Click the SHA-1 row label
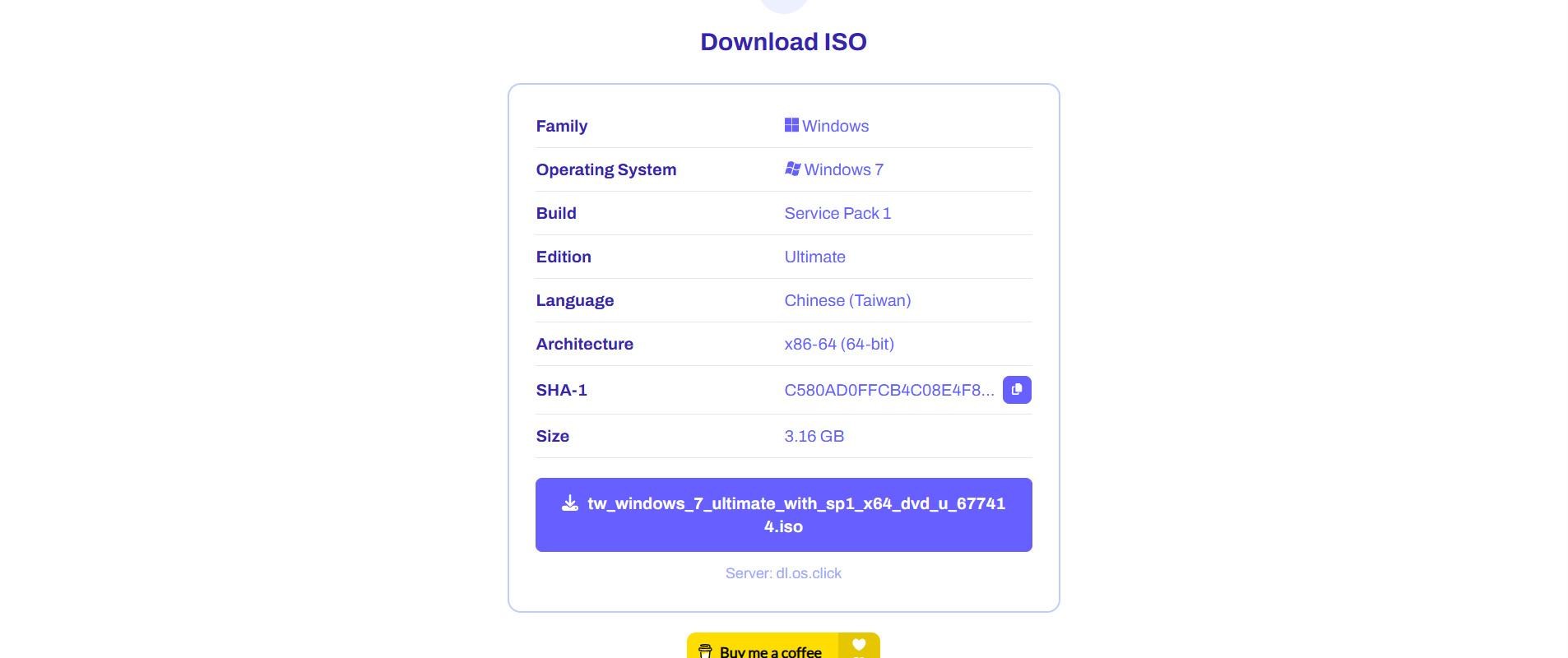The width and height of the screenshot is (1568, 658). [x=562, y=390]
